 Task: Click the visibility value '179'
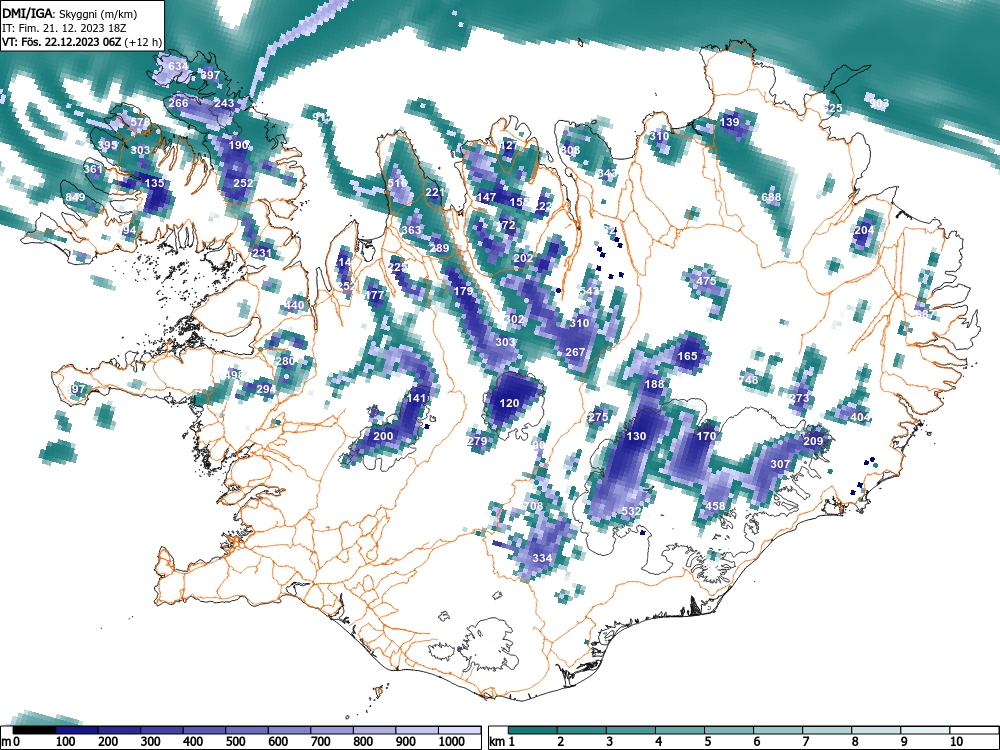point(463,291)
